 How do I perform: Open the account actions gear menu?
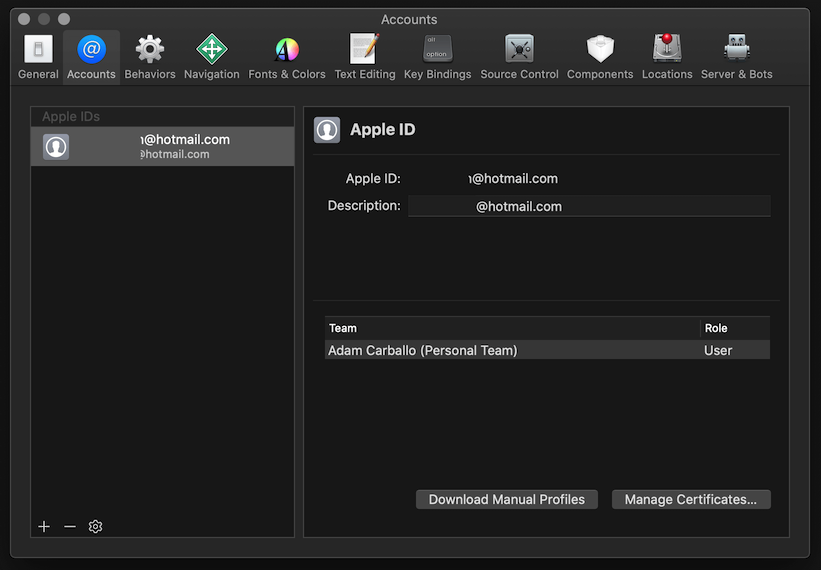click(x=96, y=526)
